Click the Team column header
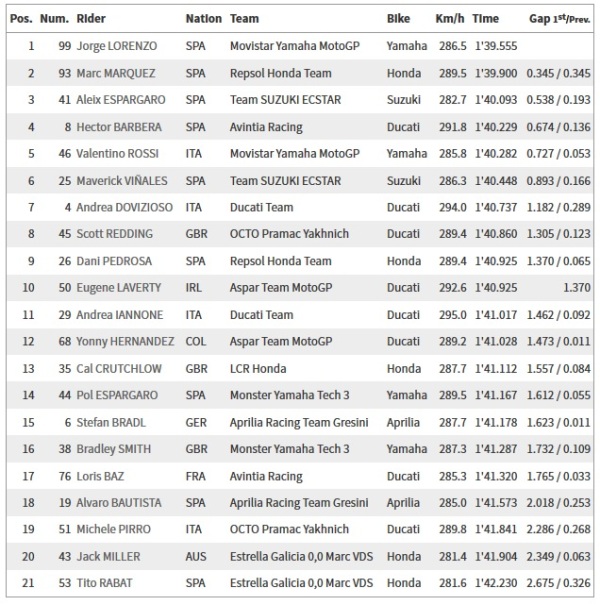The height and width of the screenshot is (605, 600). (244, 19)
